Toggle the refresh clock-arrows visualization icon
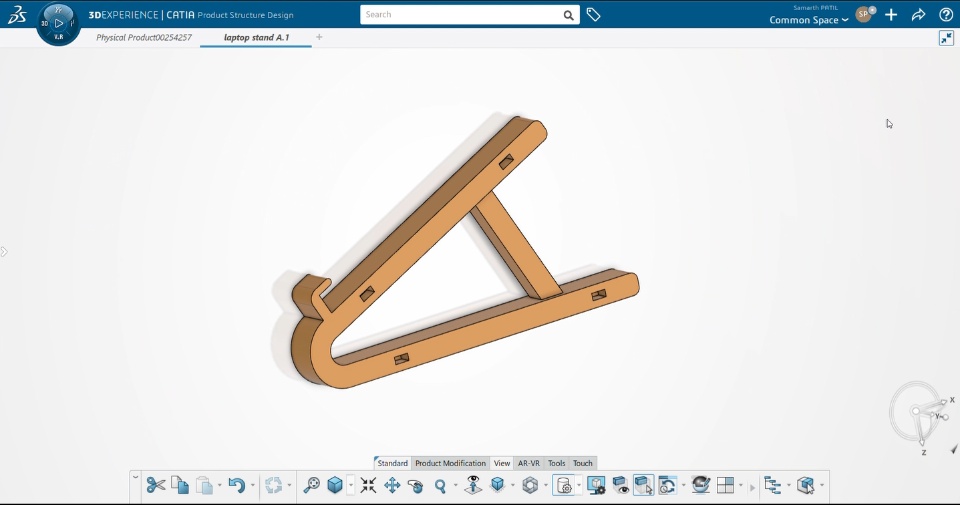The width and height of the screenshot is (960, 505). (667, 485)
